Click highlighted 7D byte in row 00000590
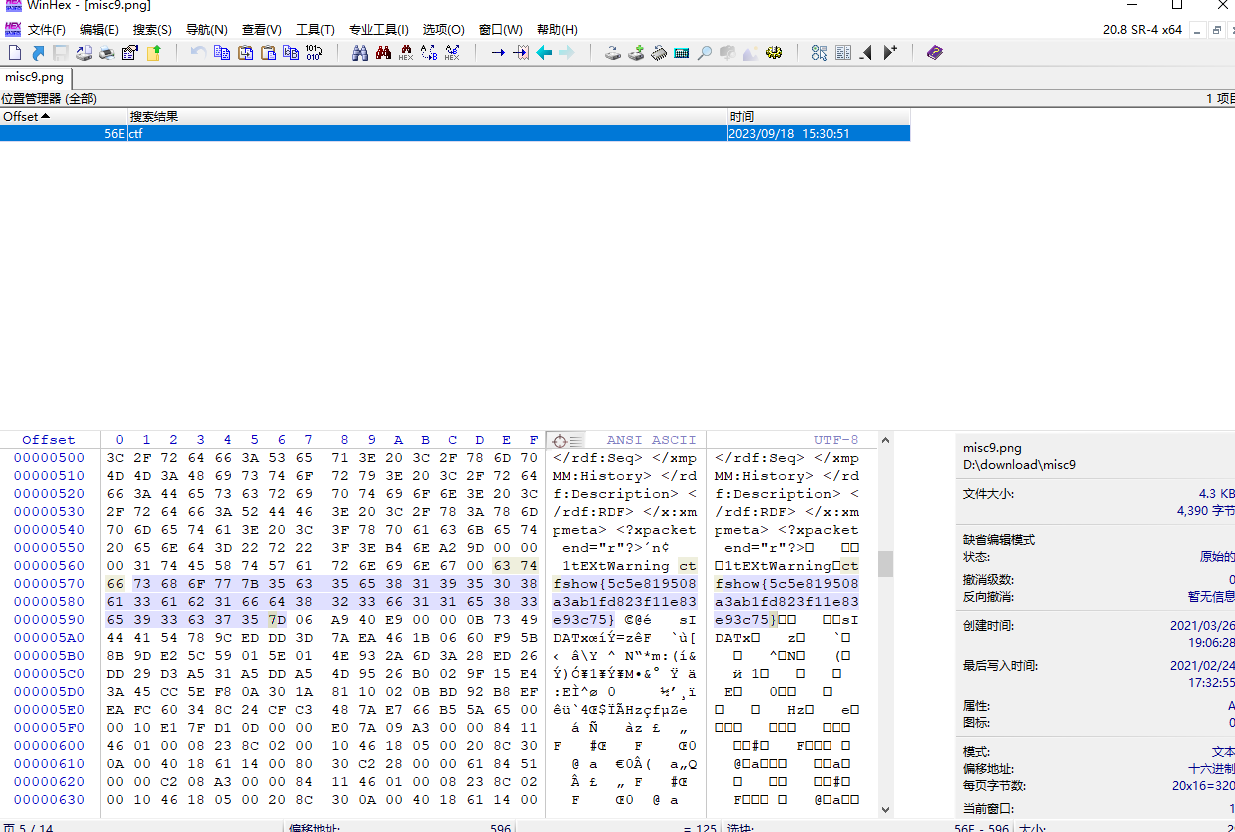Image resolution: width=1235 pixels, height=832 pixels. (x=276, y=620)
